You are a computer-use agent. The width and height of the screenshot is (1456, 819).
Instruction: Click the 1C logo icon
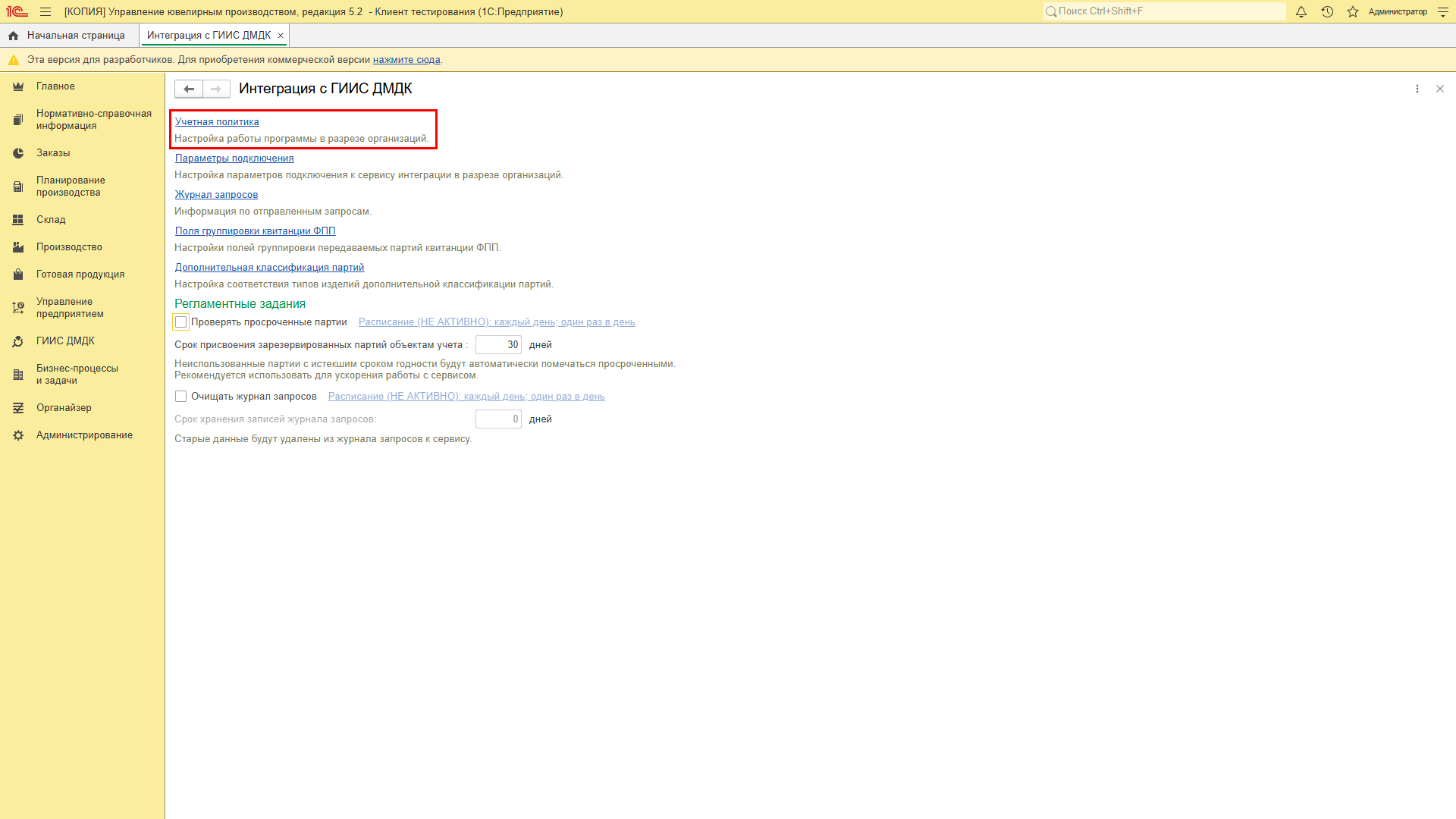17,12
